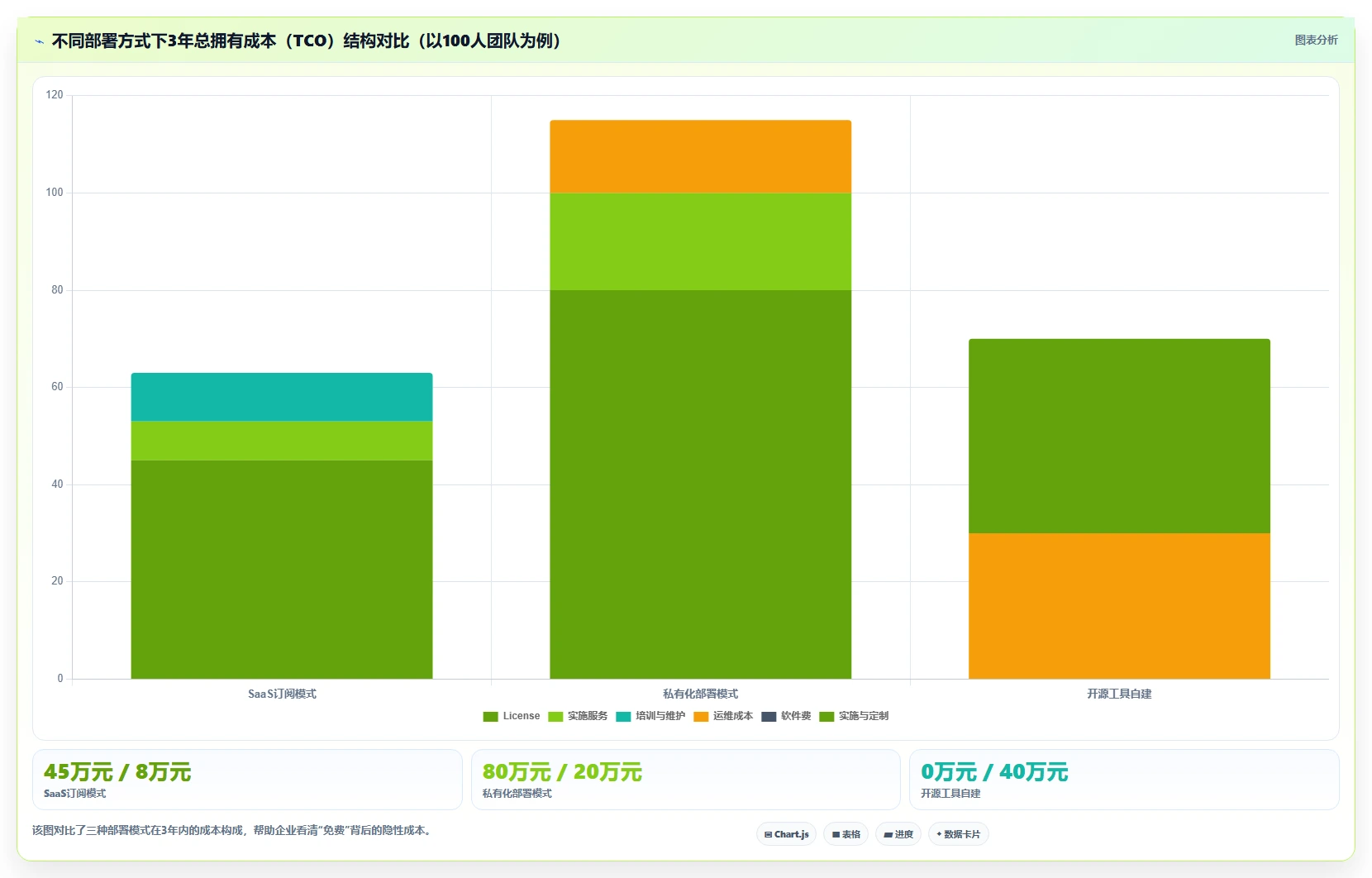This screenshot has width=1372, height=878.
Task: Click the 私有化部署模式 x-axis label
Action: click(x=701, y=694)
